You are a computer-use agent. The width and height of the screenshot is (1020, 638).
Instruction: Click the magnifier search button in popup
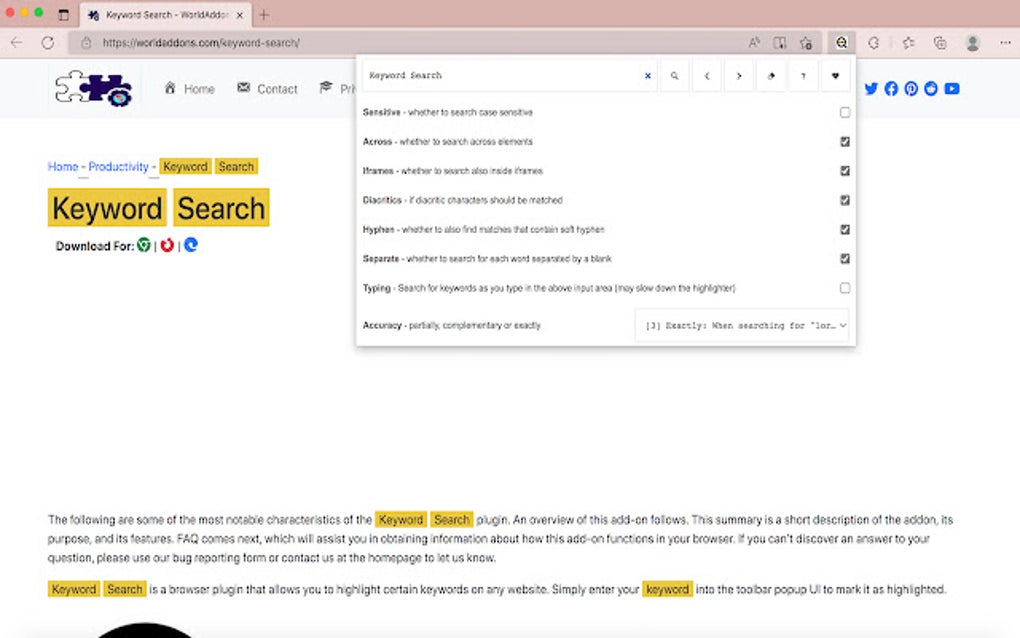click(675, 75)
